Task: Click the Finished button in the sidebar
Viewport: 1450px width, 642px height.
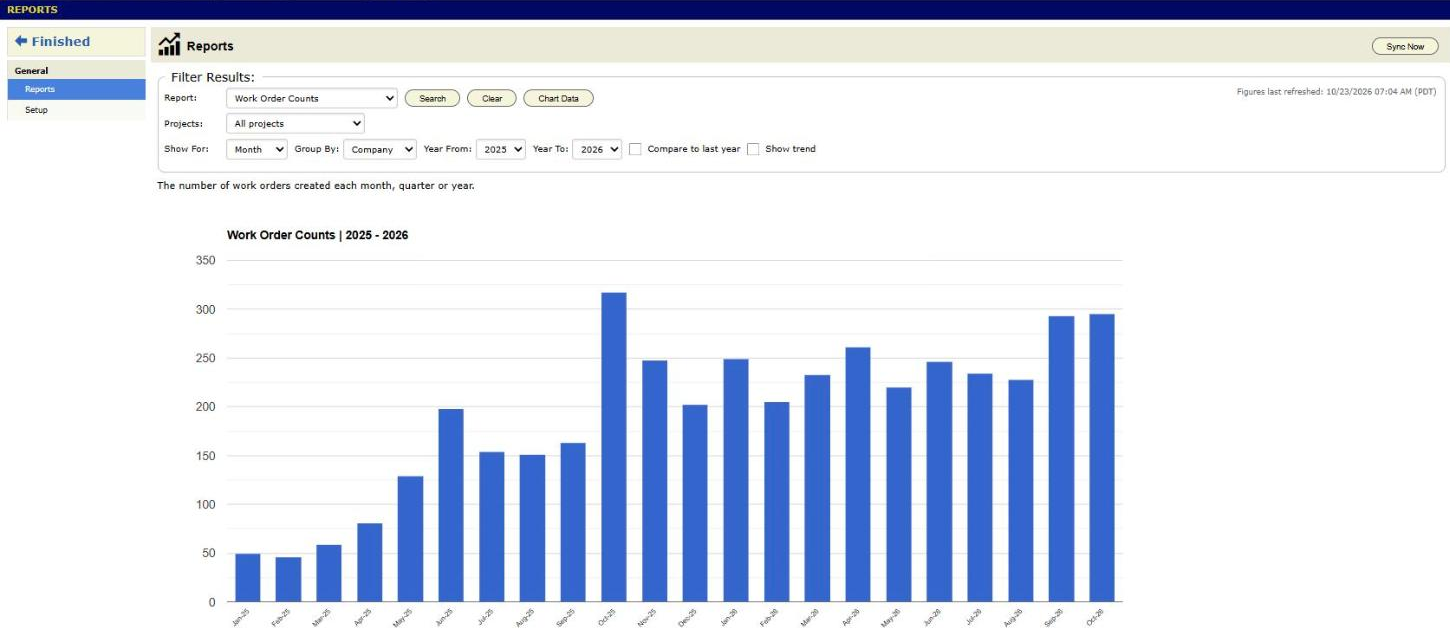Action: (76, 41)
